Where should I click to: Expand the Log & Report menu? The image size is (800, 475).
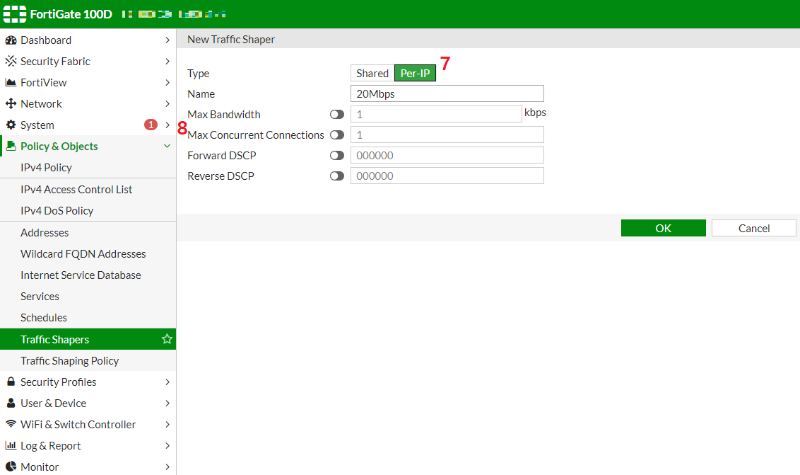tap(167, 446)
